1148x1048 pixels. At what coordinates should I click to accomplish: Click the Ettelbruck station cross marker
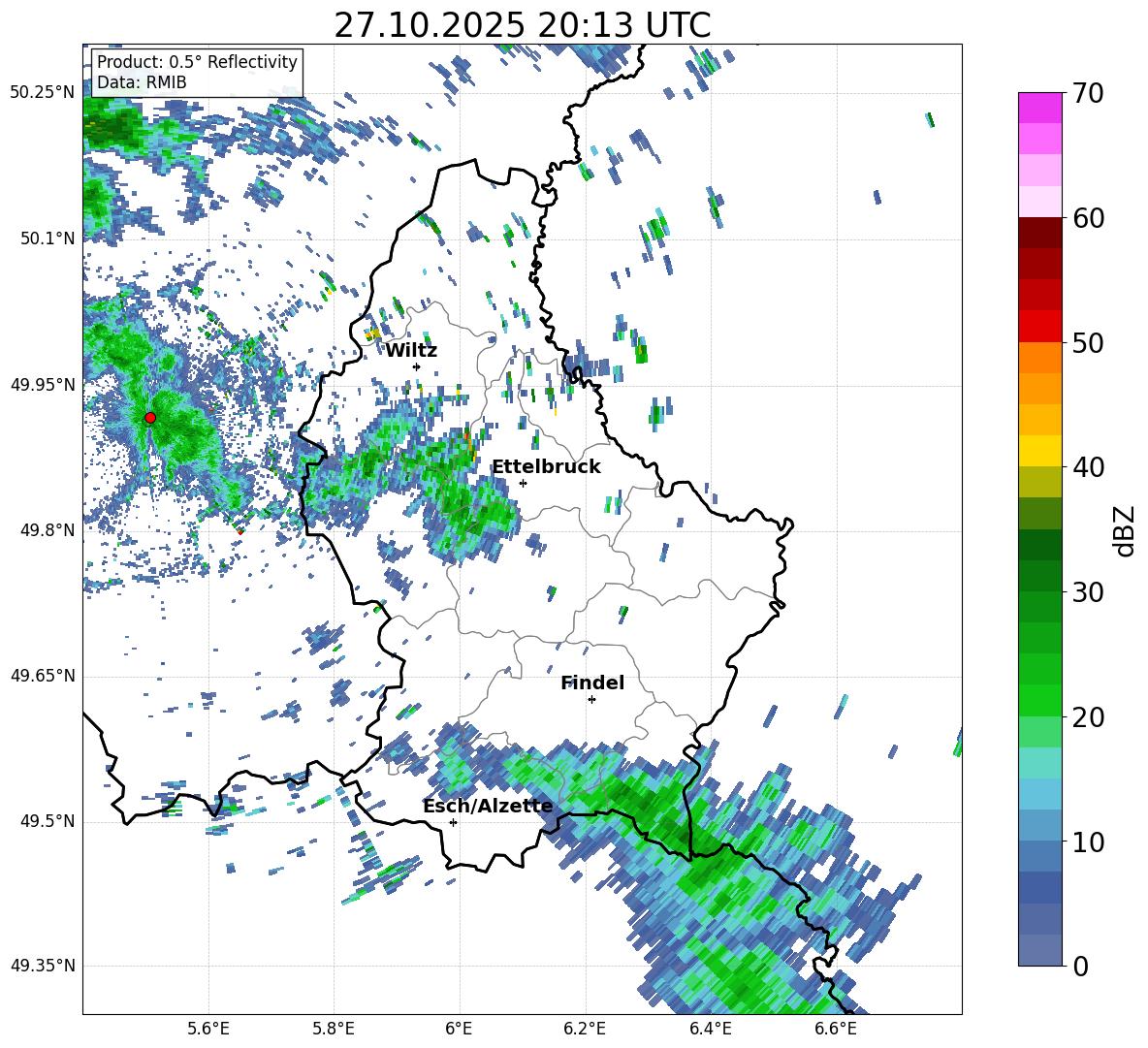pos(523,483)
